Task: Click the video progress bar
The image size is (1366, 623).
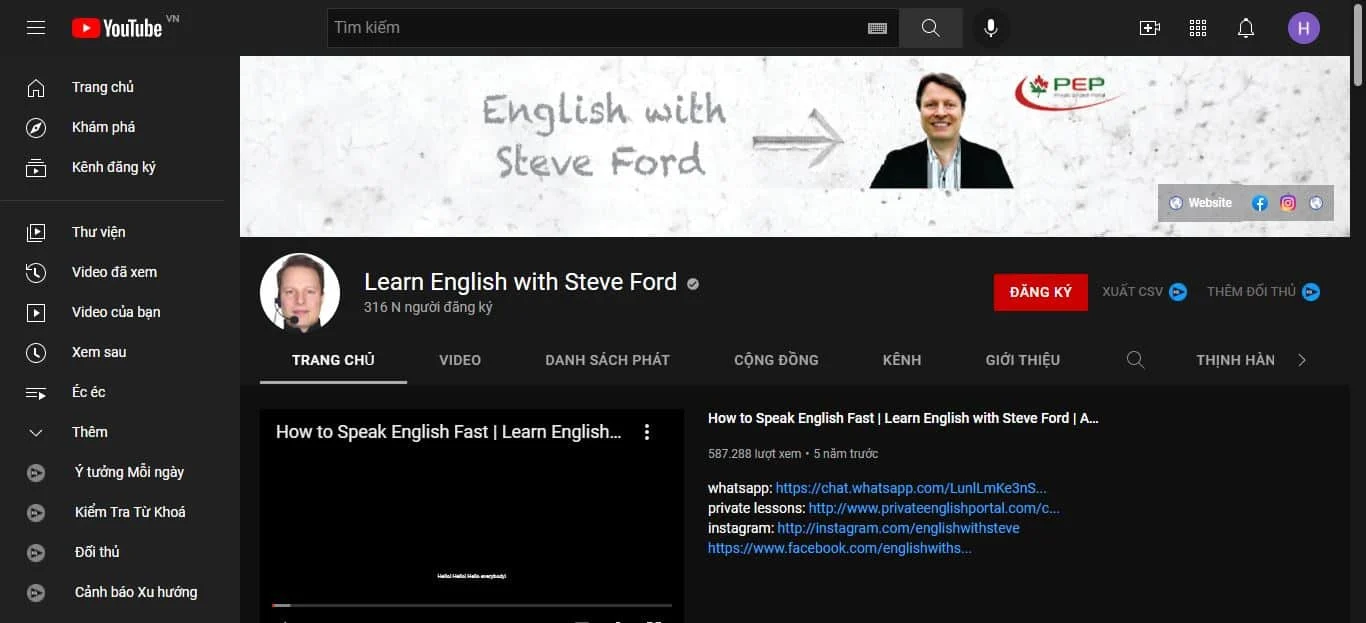Action: click(472, 605)
